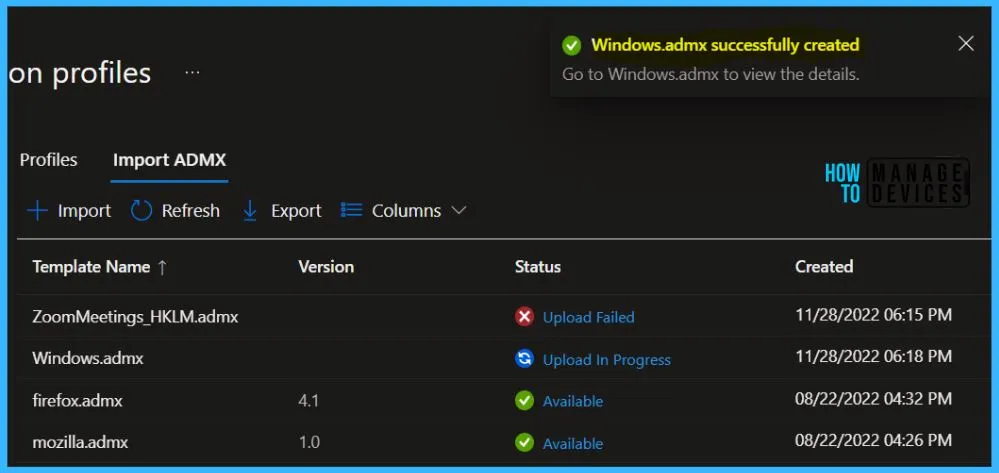
Task: Click the green success icon in the notification
Action: [x=571, y=46]
